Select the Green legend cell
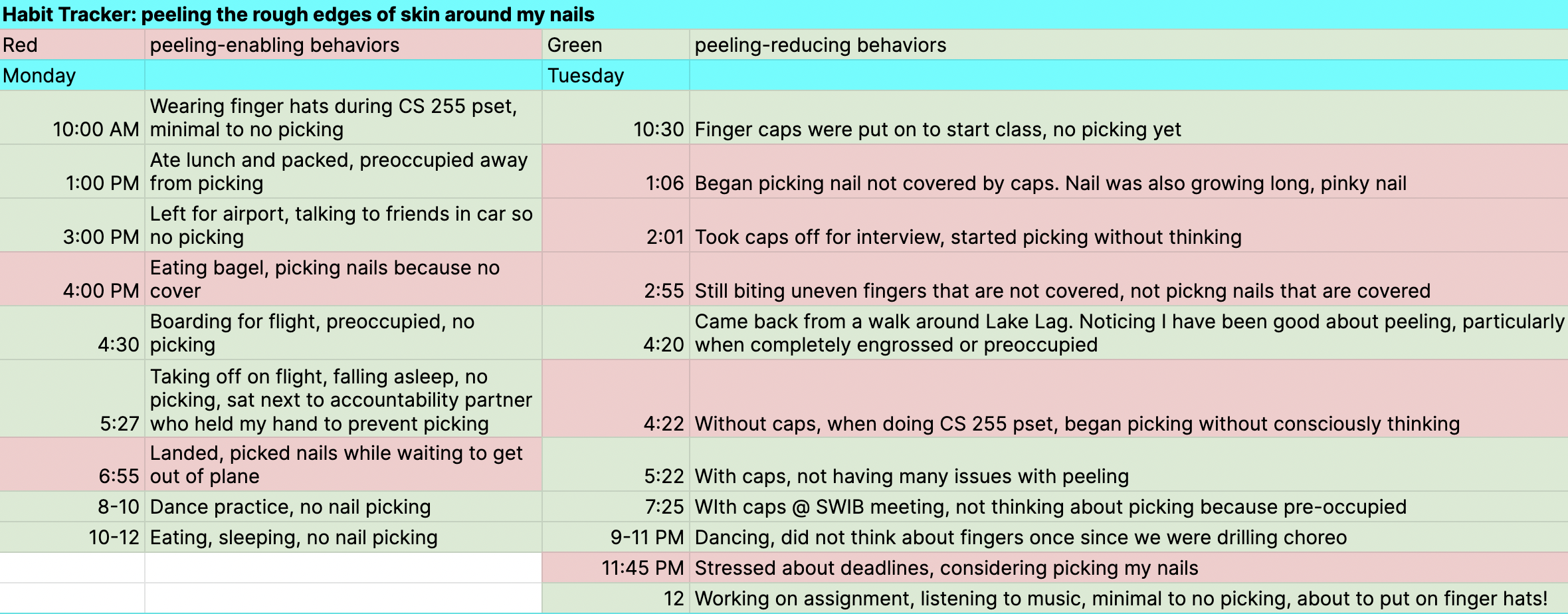1568x614 pixels. click(x=616, y=45)
